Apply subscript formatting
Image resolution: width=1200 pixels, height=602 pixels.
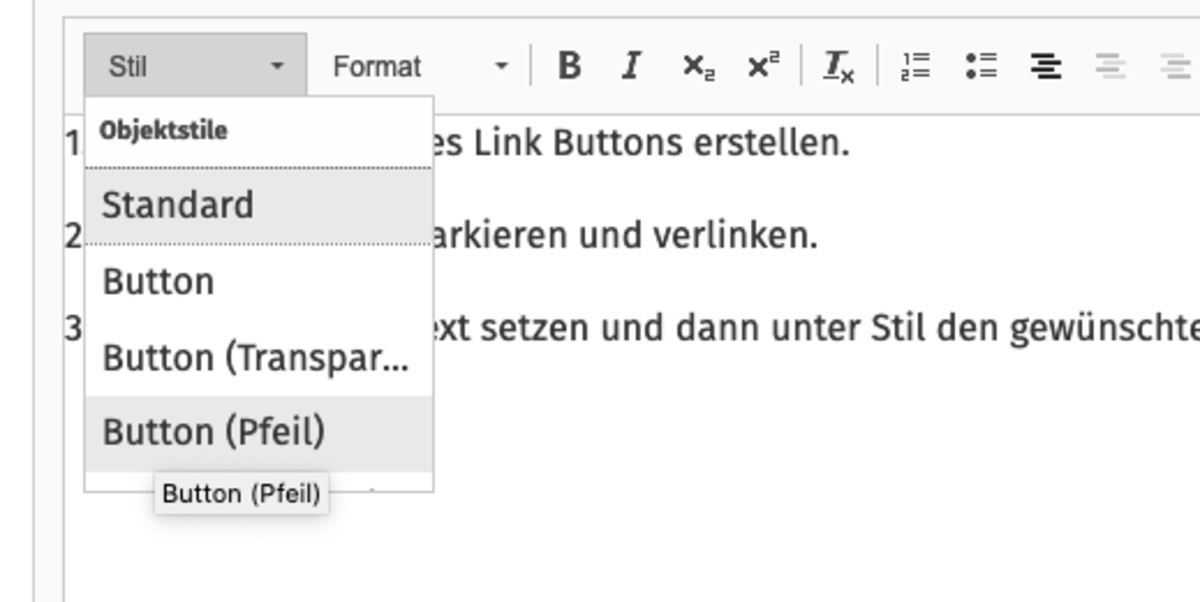[698, 67]
